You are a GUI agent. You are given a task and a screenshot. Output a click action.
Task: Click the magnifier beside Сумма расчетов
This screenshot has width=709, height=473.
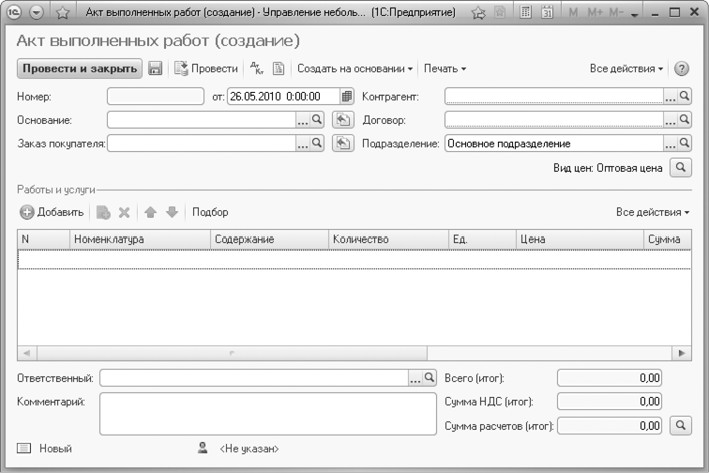point(680,425)
